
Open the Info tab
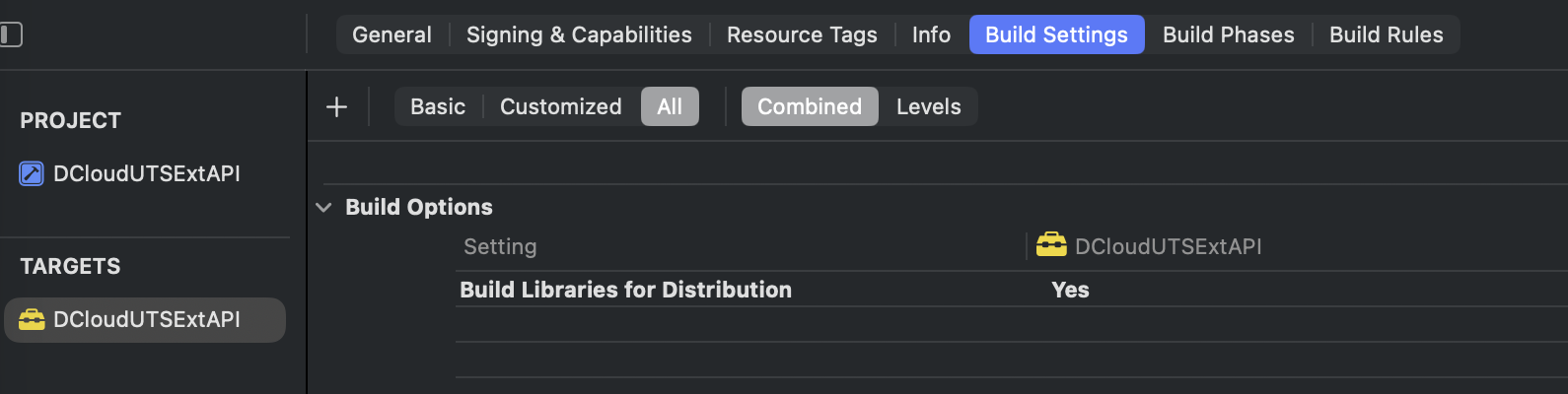click(931, 34)
